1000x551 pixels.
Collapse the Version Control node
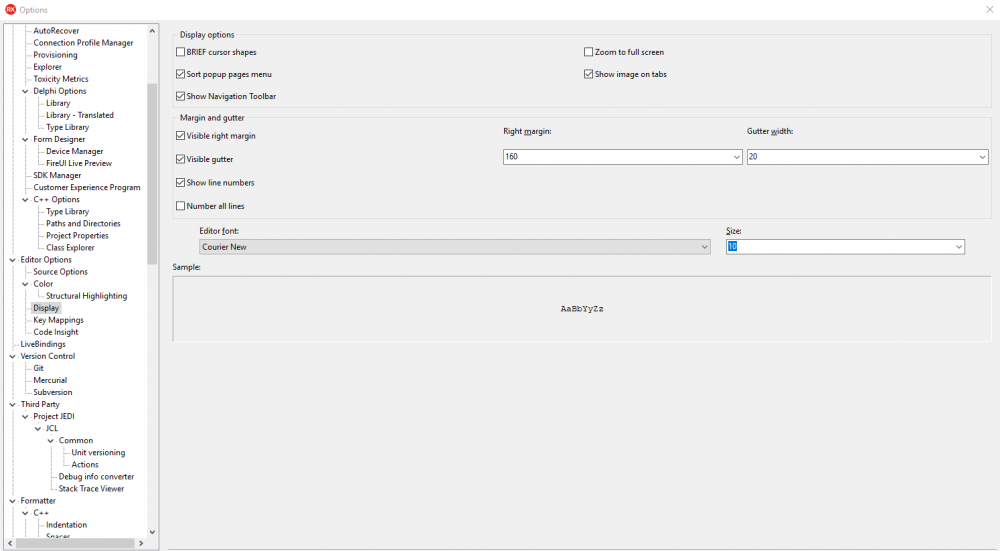(13, 356)
